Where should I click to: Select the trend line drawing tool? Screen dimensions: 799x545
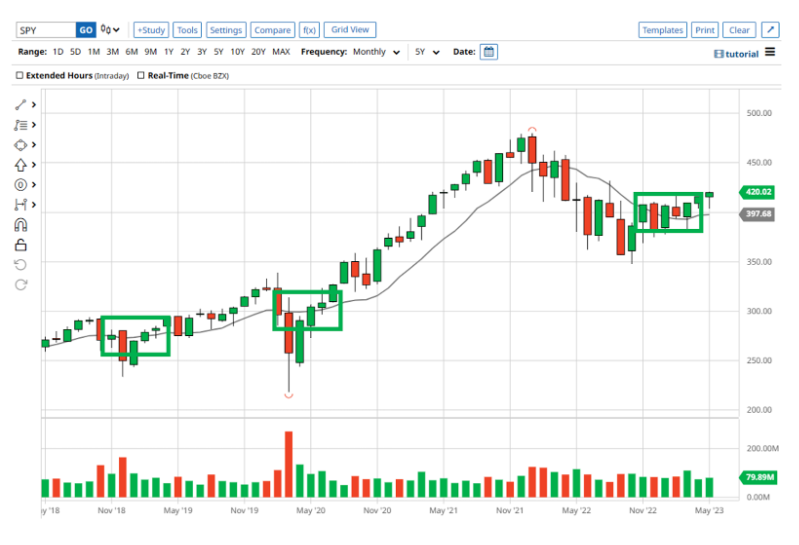point(20,105)
